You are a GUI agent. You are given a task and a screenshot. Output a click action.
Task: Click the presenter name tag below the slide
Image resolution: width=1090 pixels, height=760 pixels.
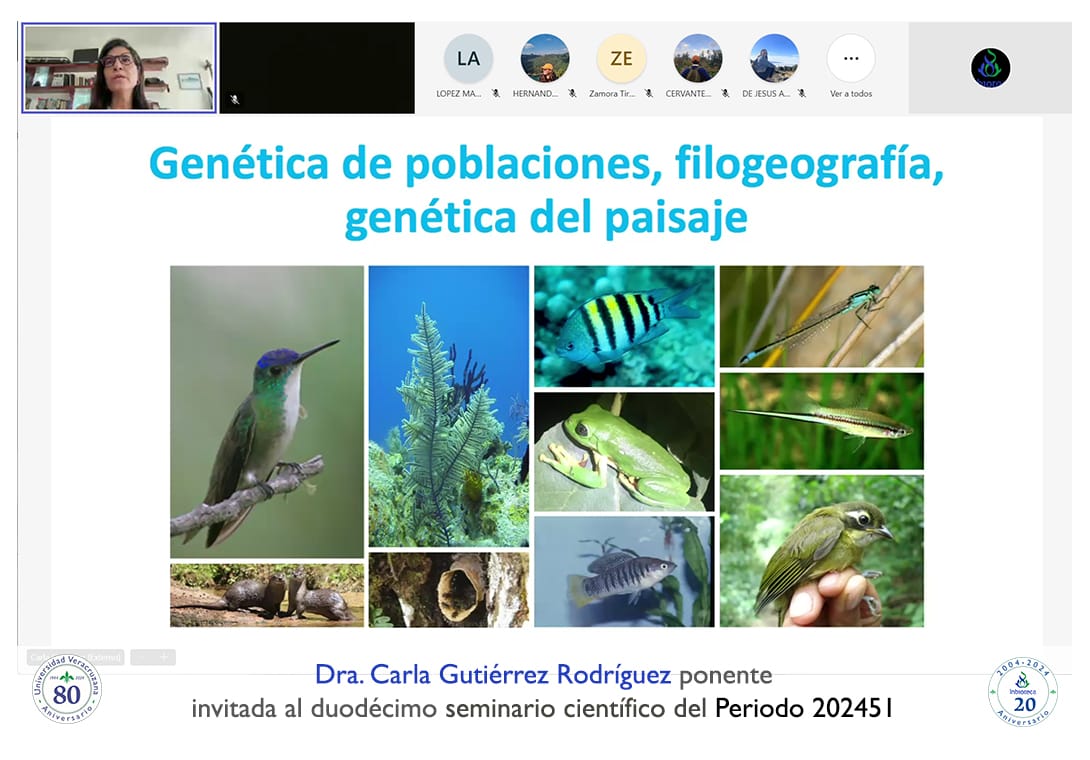point(75,657)
